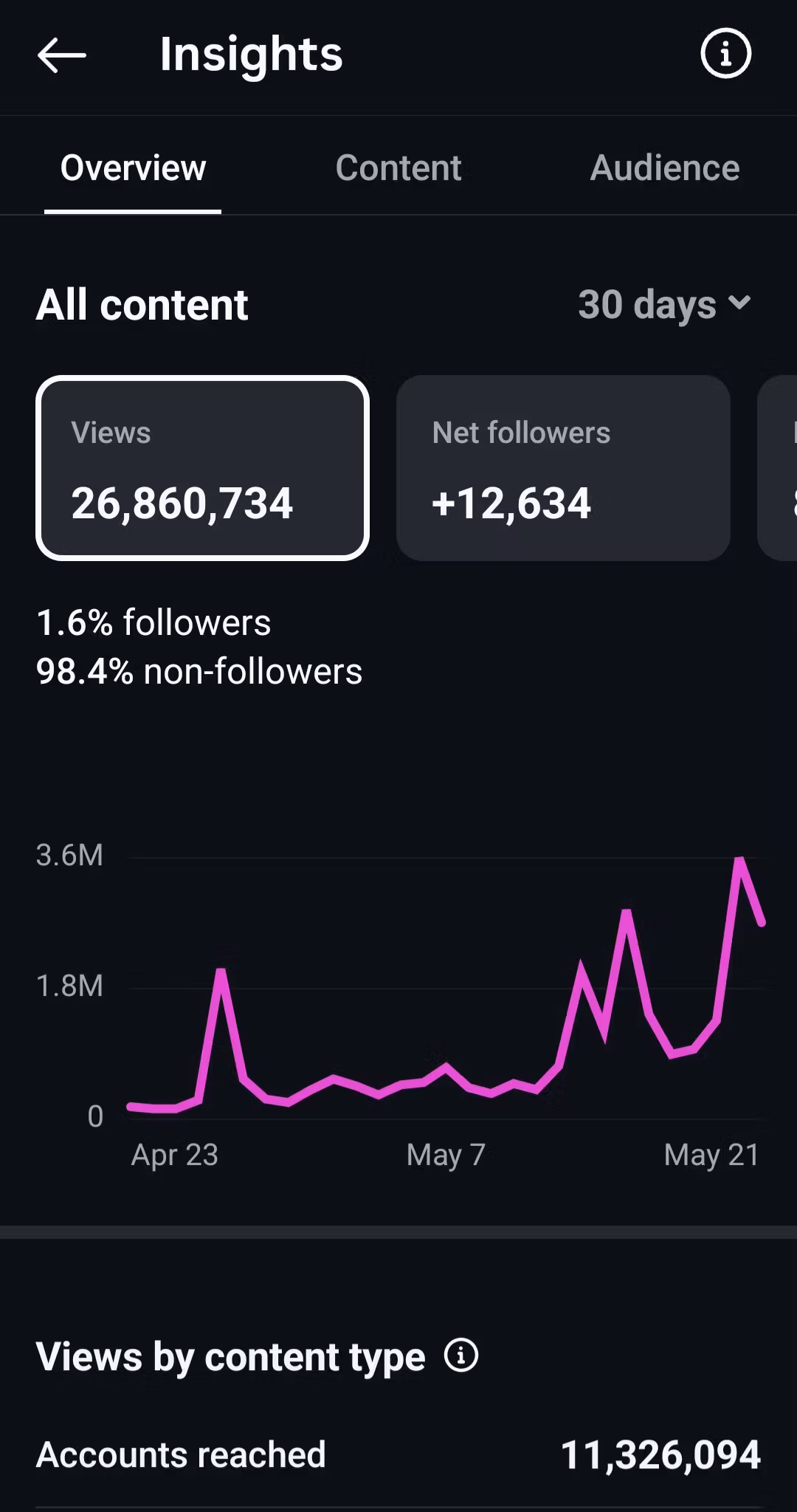Tap the 98.4% non-followers text
The image size is (797, 1512).
[199, 671]
